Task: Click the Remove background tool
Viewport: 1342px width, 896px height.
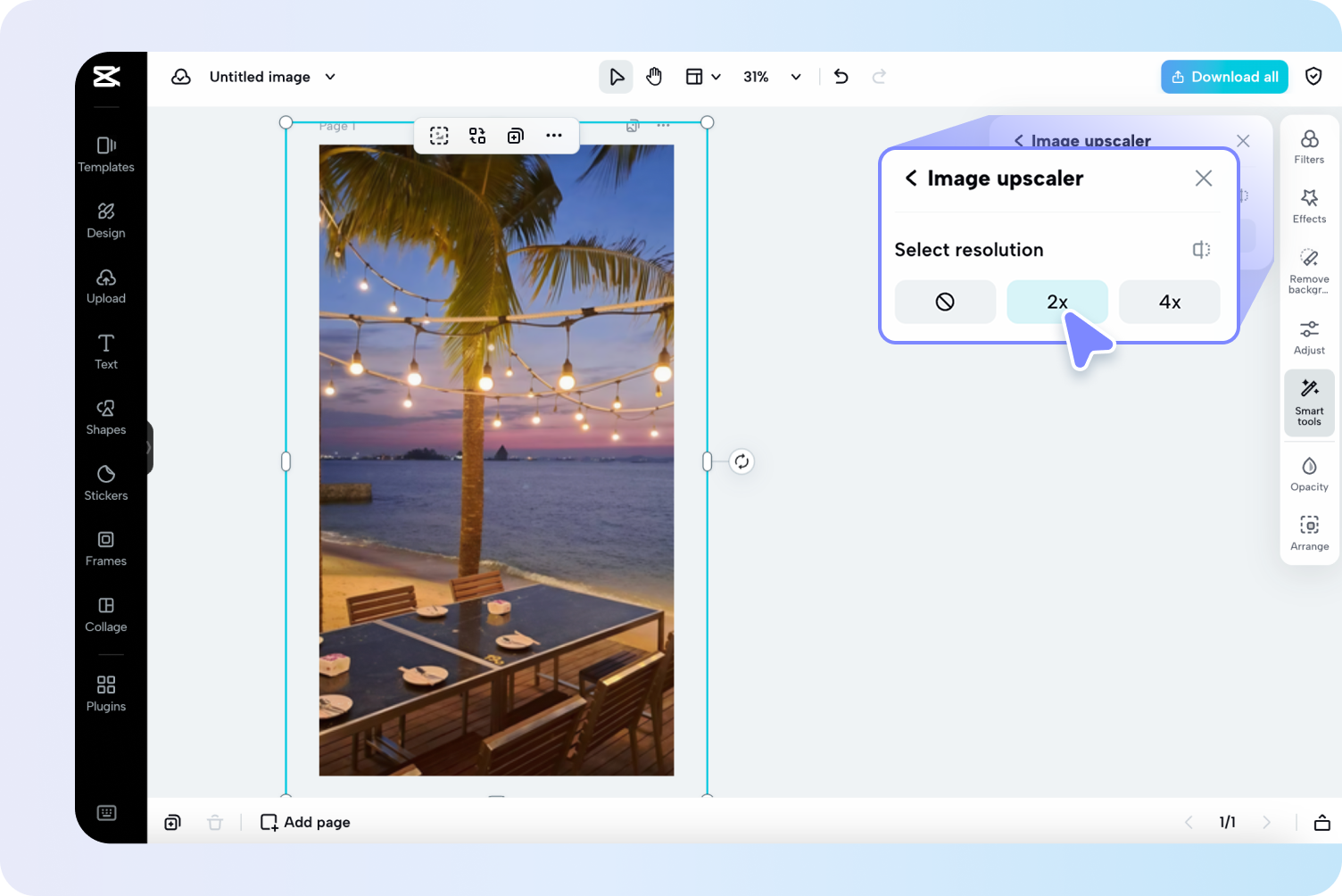Action: (1309, 271)
